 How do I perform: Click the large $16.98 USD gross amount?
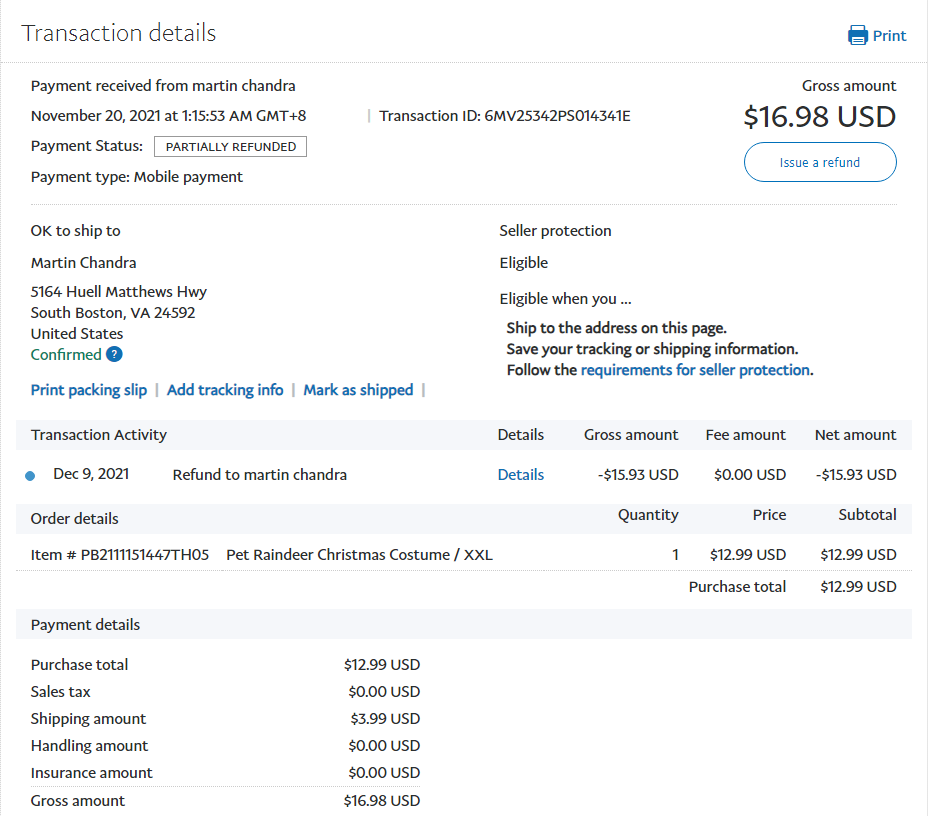click(x=819, y=117)
